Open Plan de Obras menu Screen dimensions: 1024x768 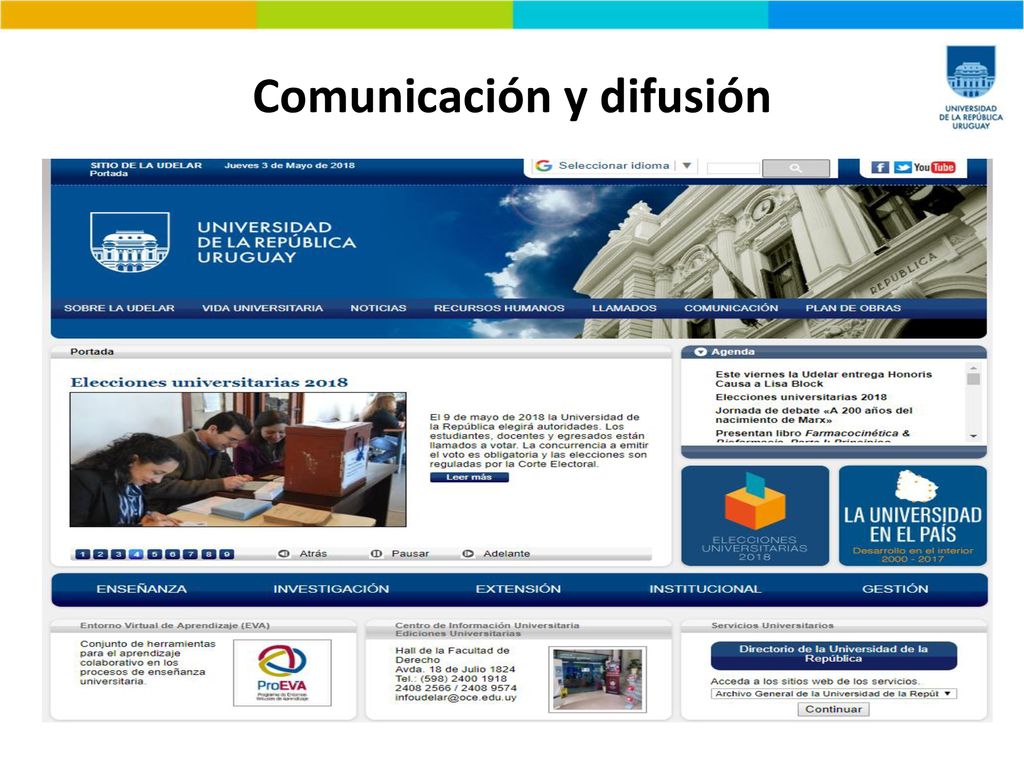click(853, 308)
